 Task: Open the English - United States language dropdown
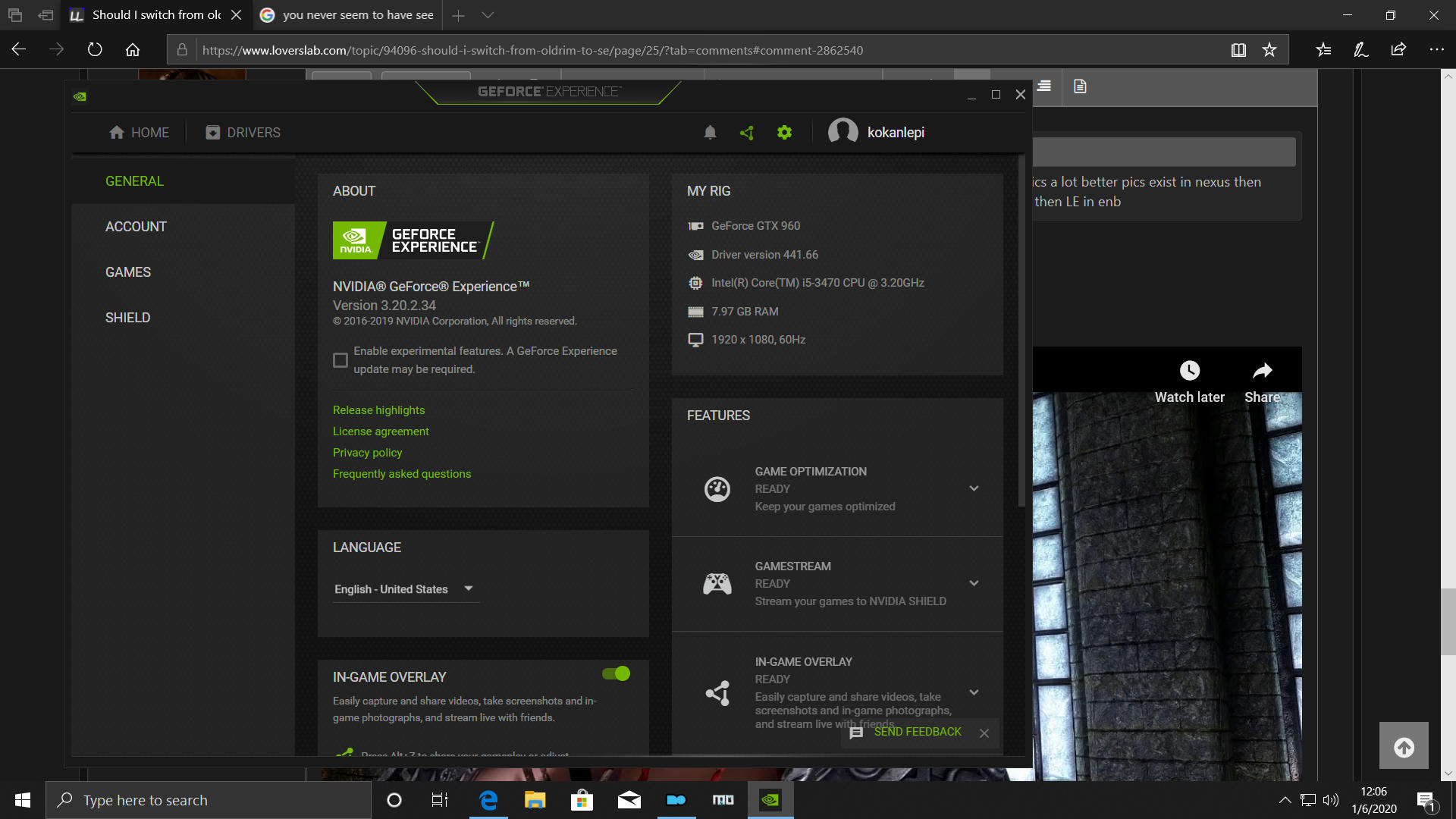click(x=406, y=589)
